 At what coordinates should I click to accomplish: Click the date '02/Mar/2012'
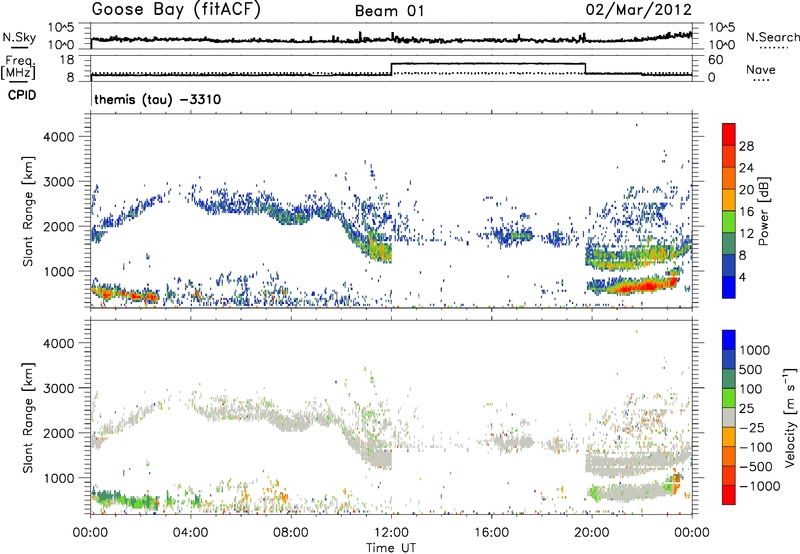(639, 10)
